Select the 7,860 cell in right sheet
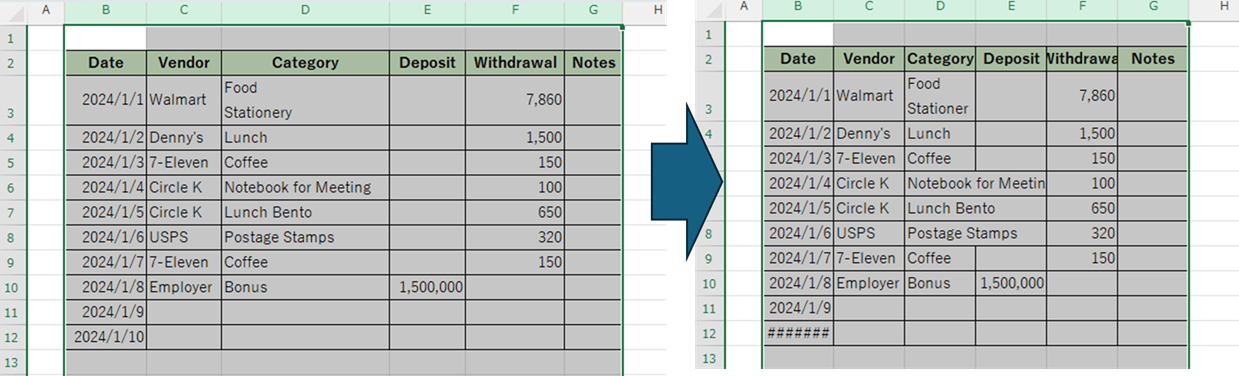The width and height of the screenshot is (1239, 376). click(x=1082, y=96)
